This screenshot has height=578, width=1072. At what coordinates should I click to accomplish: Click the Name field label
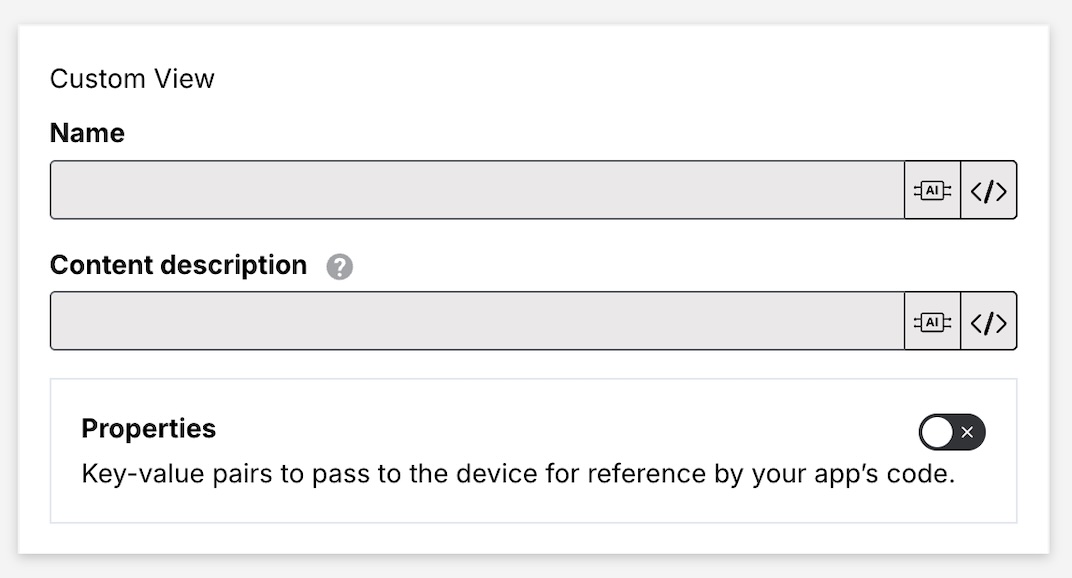[x=87, y=133]
